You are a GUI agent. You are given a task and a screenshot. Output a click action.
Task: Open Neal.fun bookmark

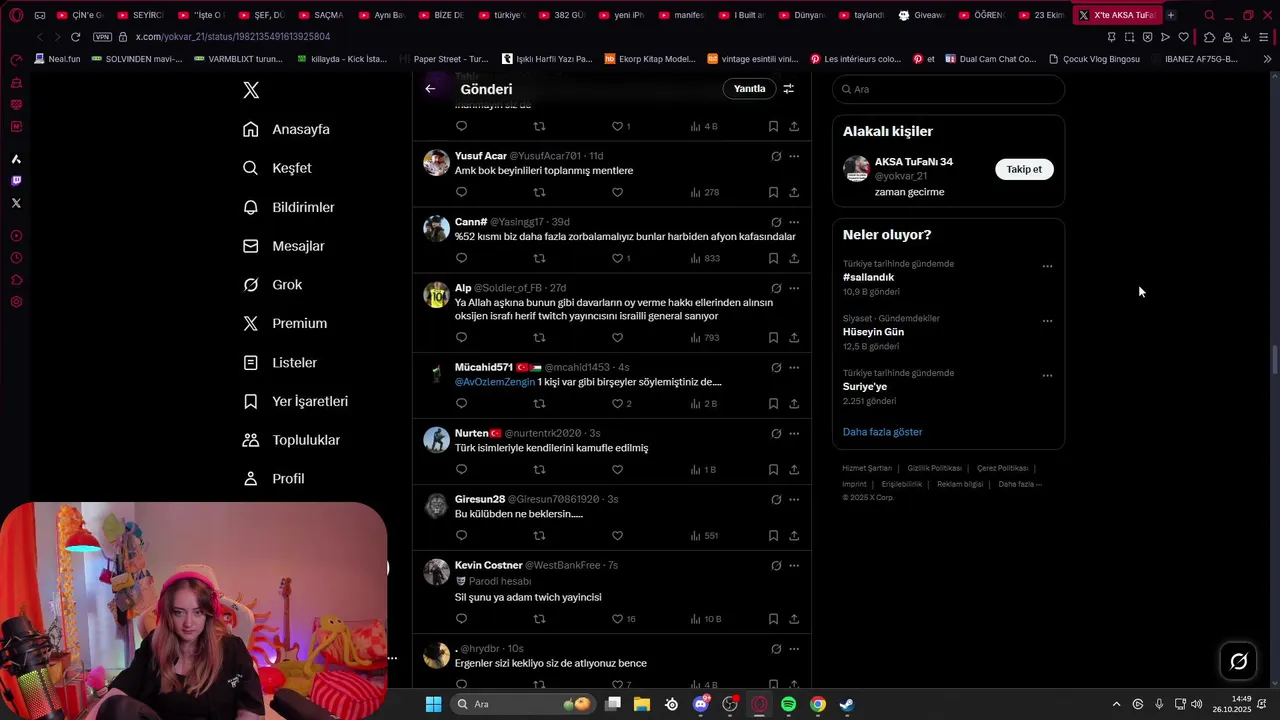pos(57,59)
